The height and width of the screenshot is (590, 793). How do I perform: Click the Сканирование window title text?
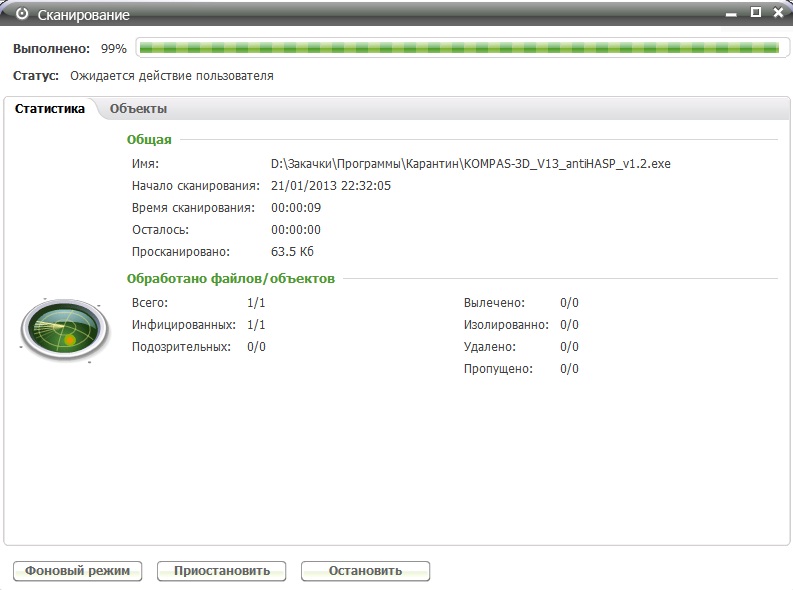click(x=83, y=15)
